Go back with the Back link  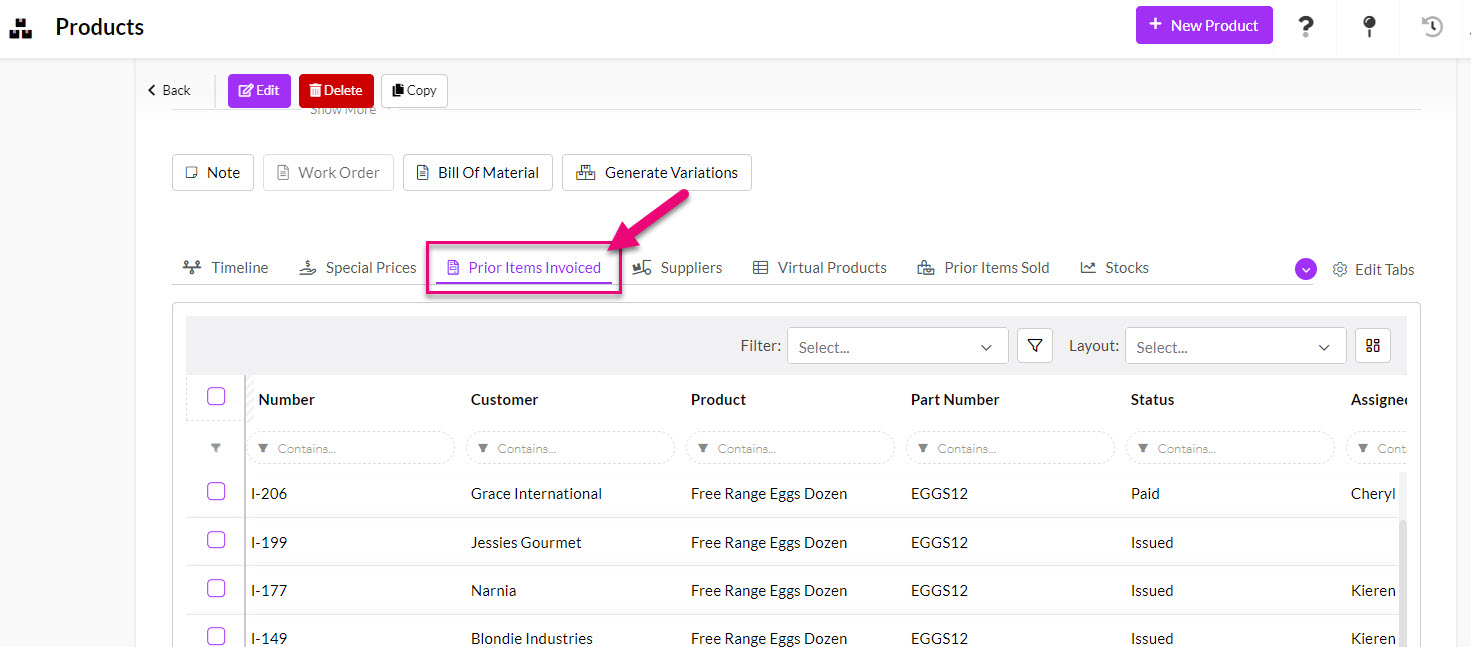point(169,90)
